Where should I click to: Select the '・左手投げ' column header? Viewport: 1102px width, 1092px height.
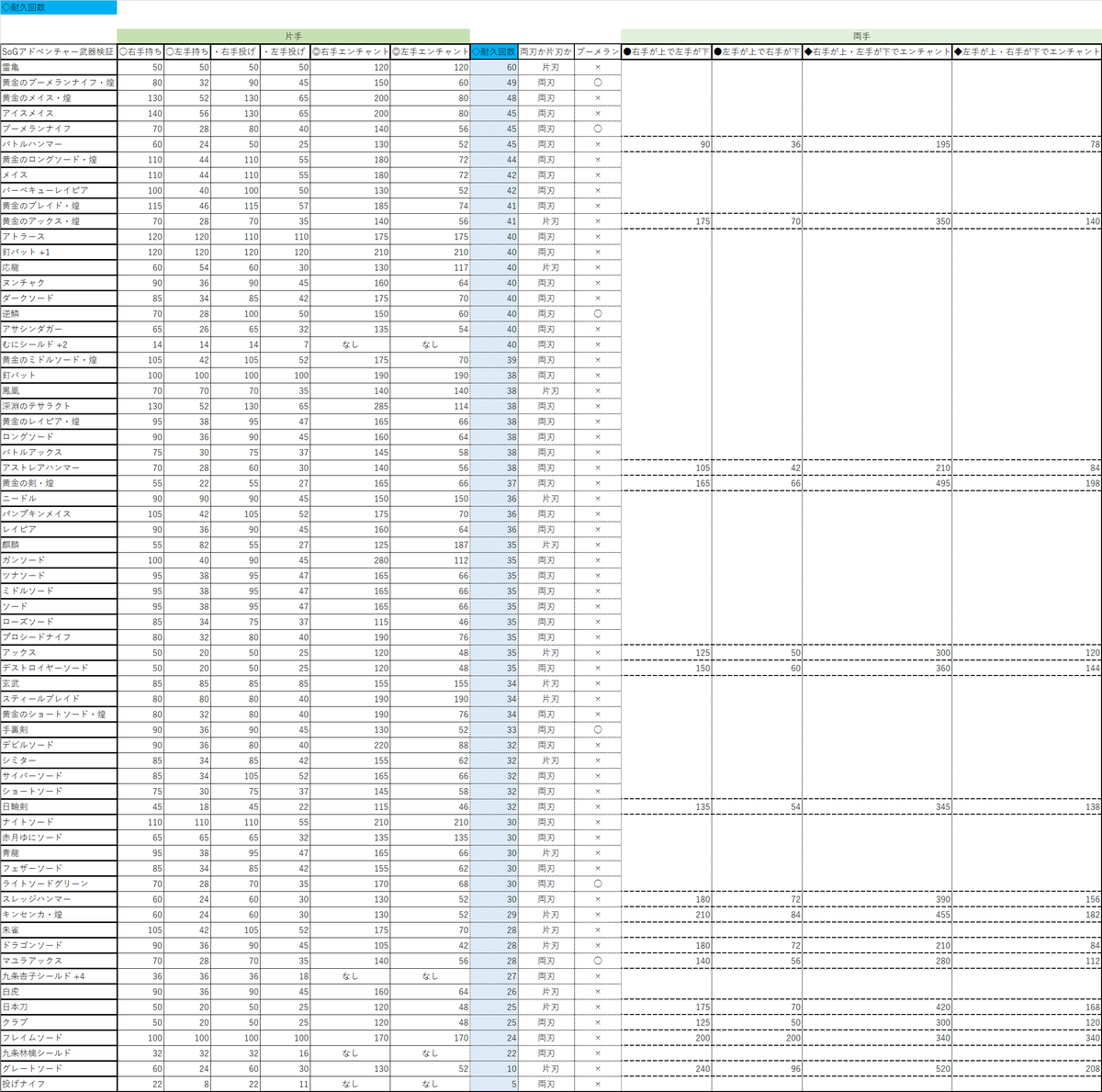(x=286, y=51)
